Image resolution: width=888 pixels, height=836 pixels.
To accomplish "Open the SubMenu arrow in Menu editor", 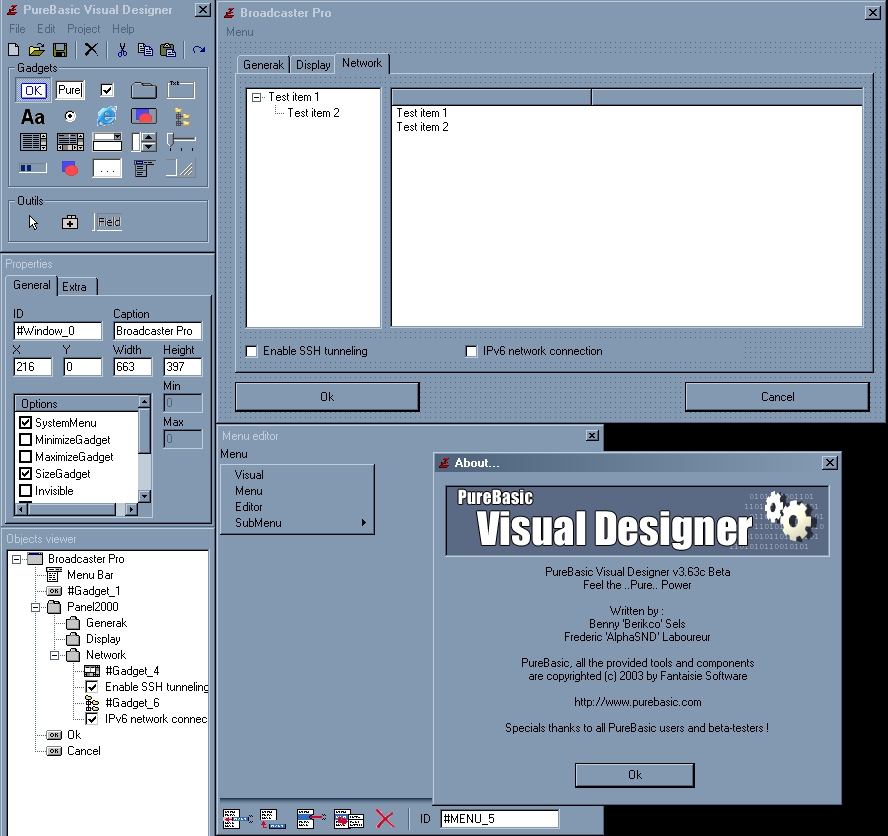I will [x=364, y=523].
